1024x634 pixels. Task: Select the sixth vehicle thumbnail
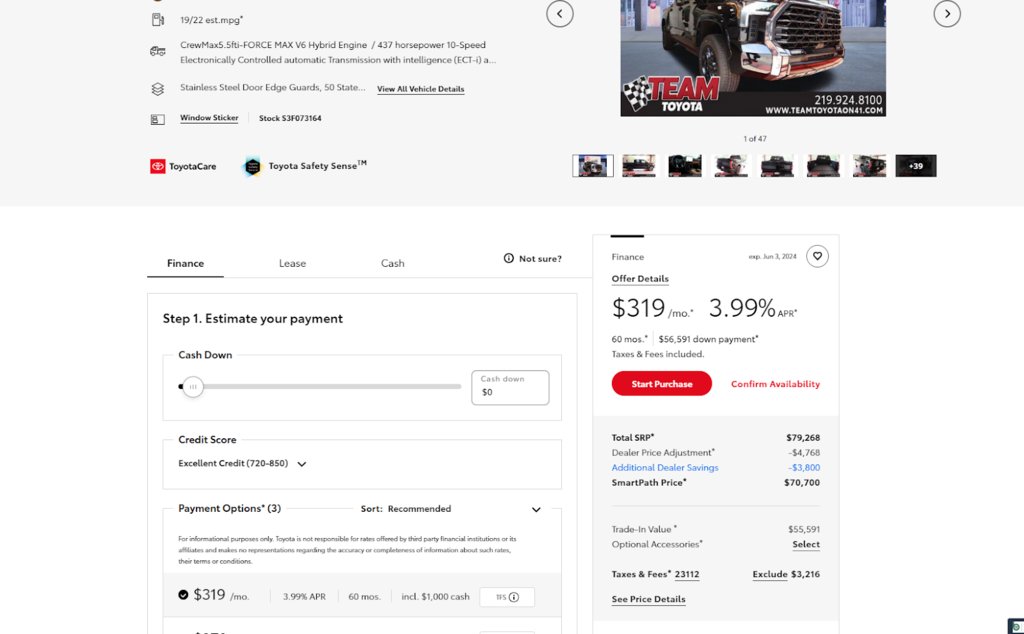823,166
